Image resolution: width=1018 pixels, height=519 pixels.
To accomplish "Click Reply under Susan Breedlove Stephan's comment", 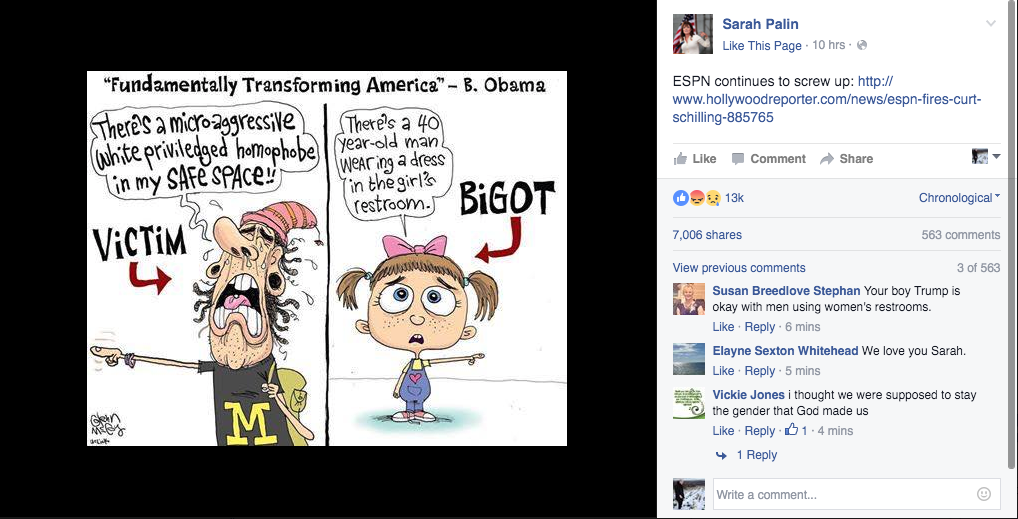I will pyautogui.click(x=760, y=327).
